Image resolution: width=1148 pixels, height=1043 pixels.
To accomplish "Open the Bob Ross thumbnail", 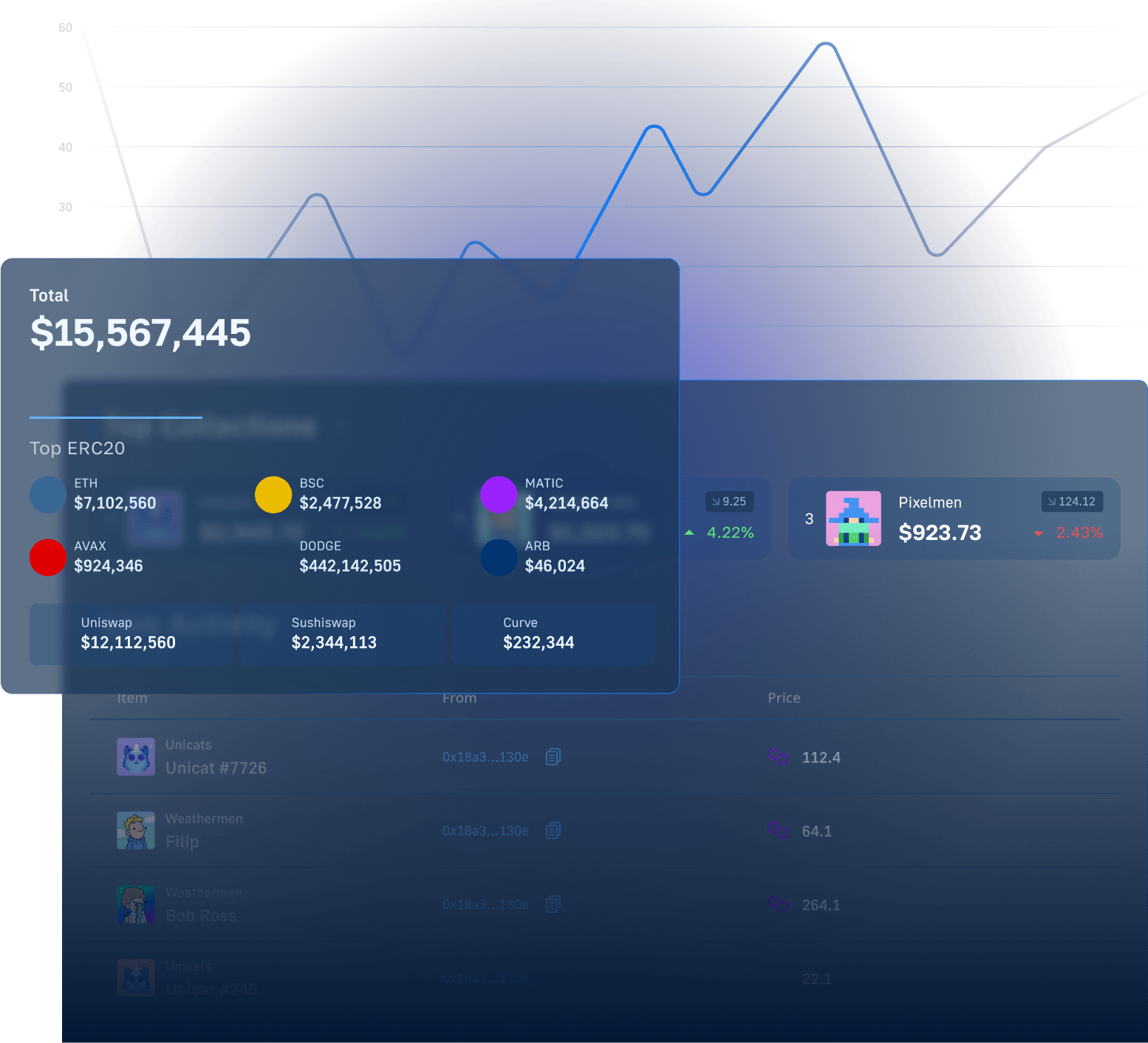I will 136,904.
